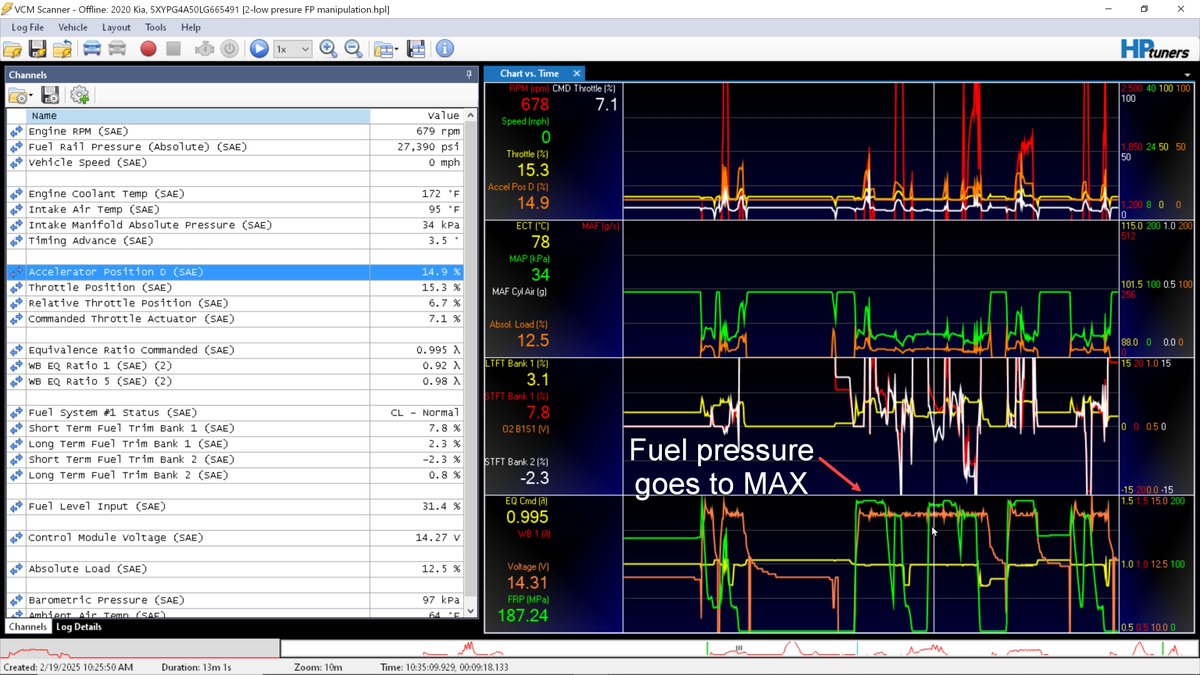Select Intake Manifold Absolute Pressure (SAE) row
The width and height of the screenshot is (1200, 675).
235,225
